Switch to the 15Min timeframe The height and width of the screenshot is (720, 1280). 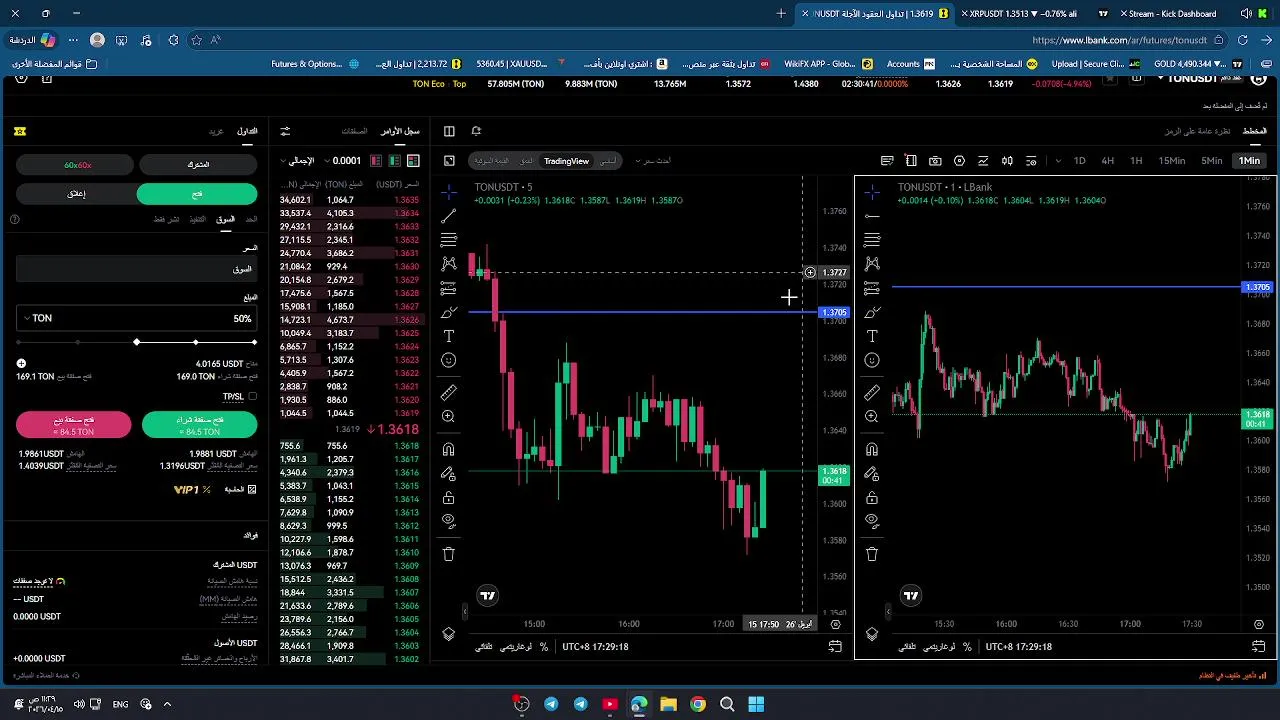(1171, 161)
